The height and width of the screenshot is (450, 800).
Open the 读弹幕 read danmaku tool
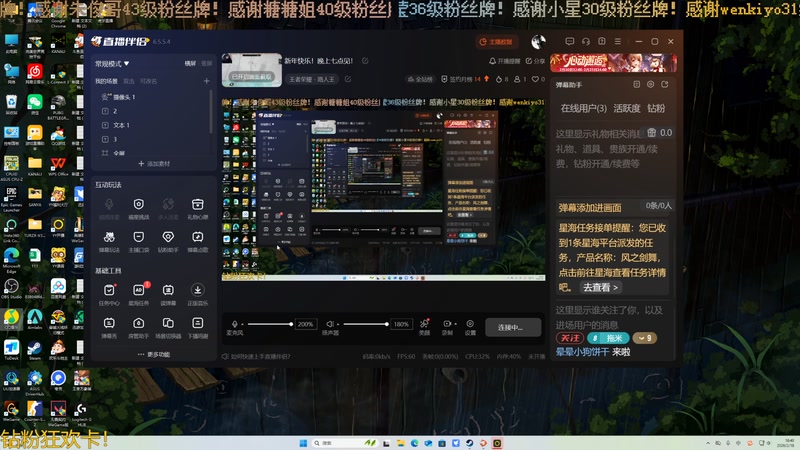click(168, 294)
